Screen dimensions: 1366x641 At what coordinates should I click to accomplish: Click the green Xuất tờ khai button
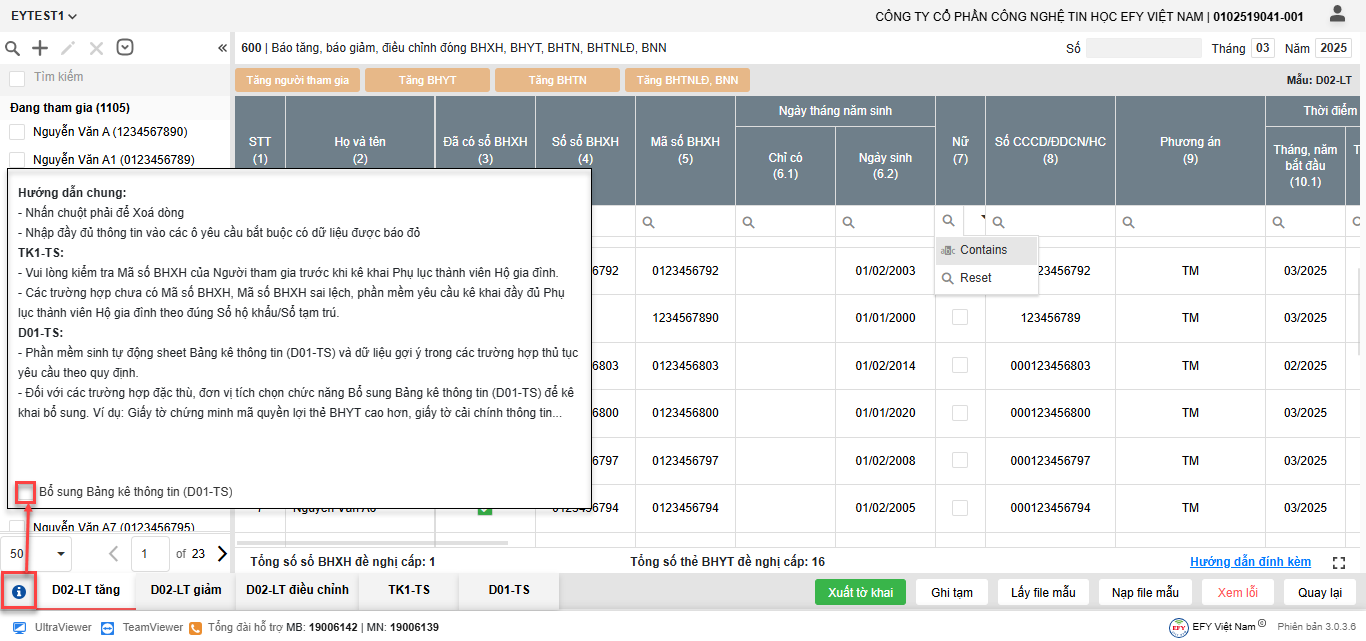(860, 592)
